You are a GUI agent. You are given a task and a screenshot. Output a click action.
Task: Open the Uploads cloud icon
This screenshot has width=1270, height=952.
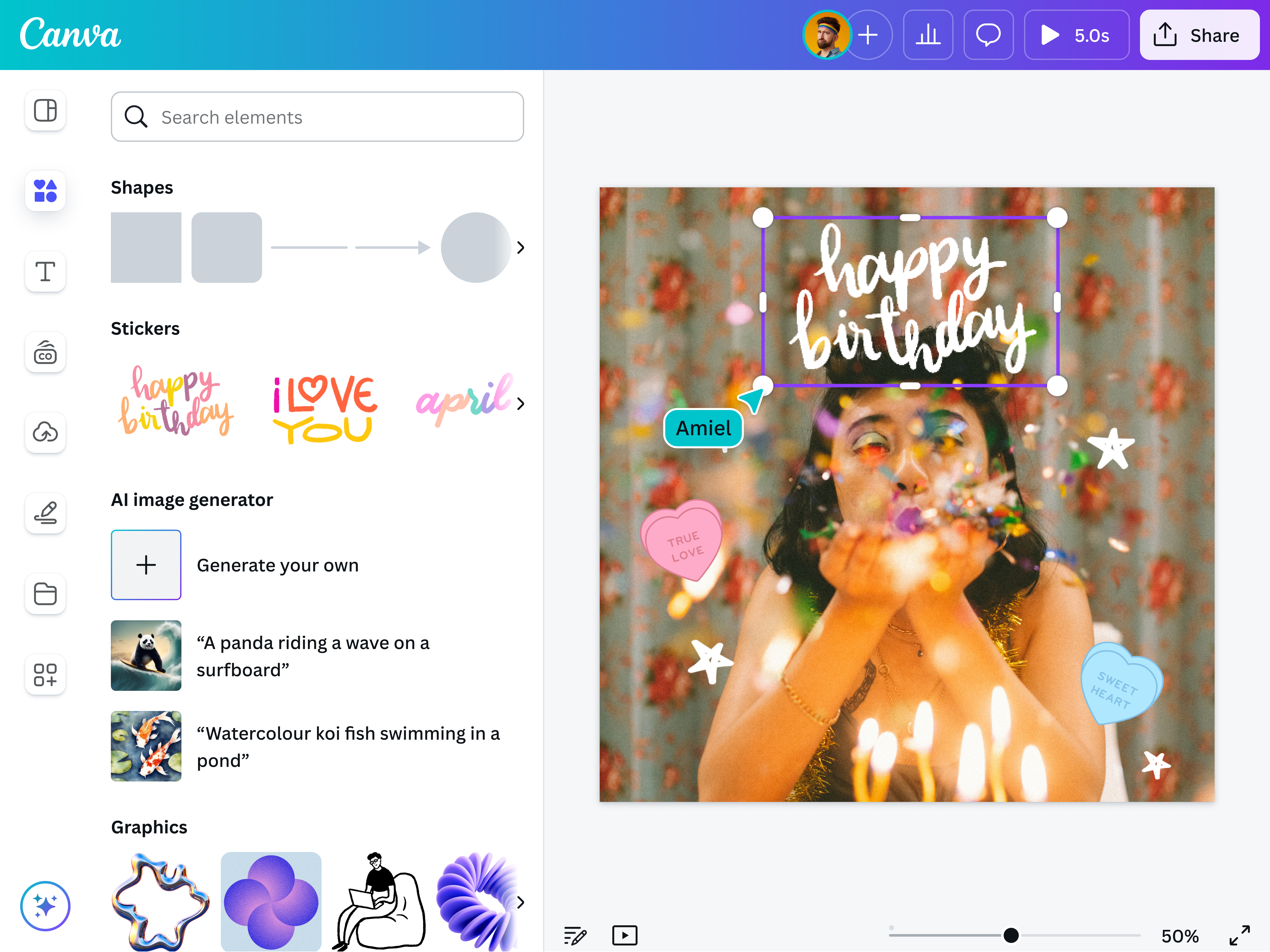click(x=45, y=433)
